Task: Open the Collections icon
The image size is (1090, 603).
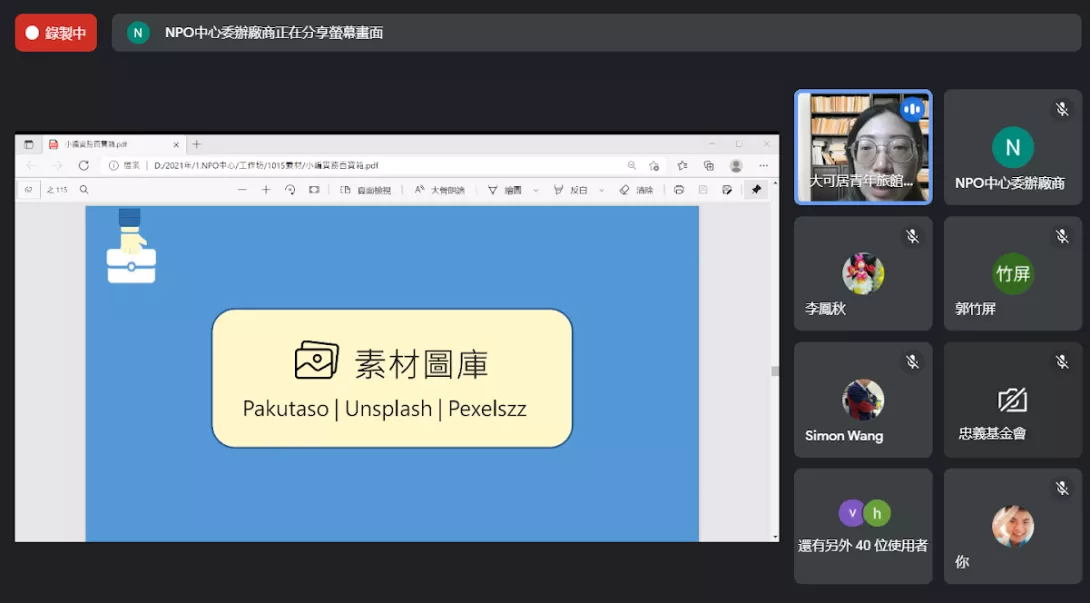Action: (709, 166)
